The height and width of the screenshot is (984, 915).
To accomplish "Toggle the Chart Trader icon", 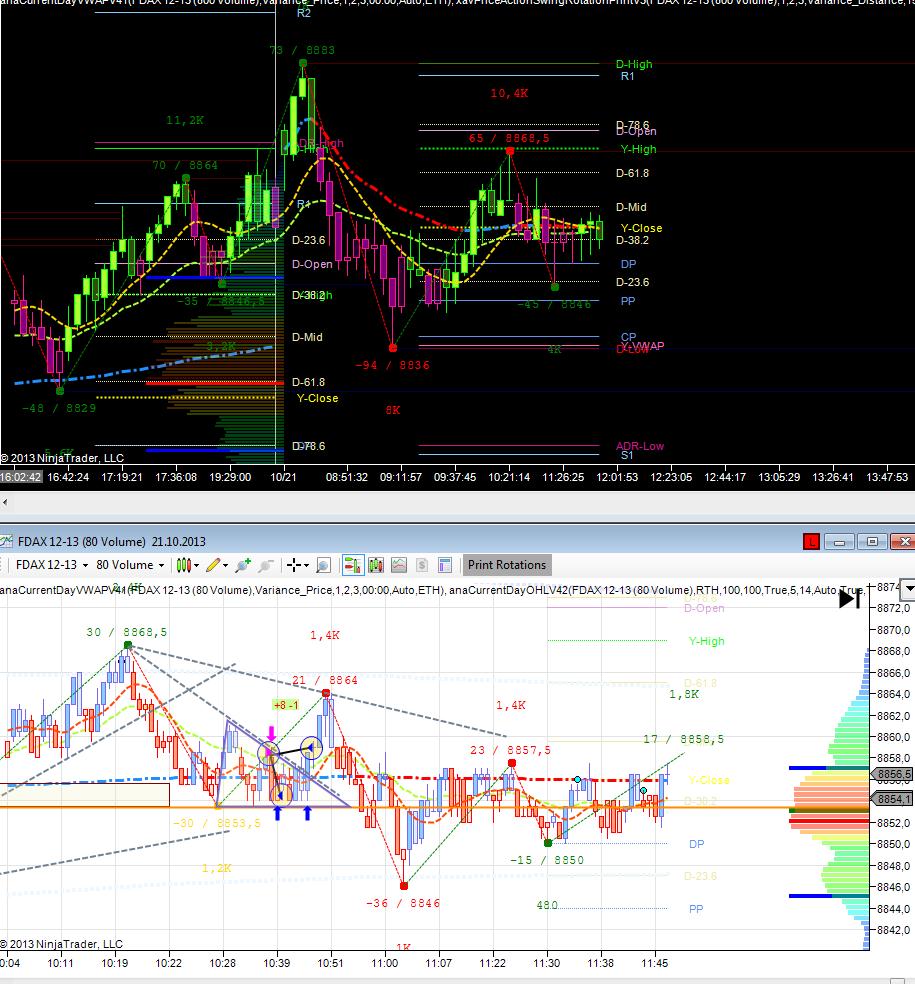I will pos(353,565).
